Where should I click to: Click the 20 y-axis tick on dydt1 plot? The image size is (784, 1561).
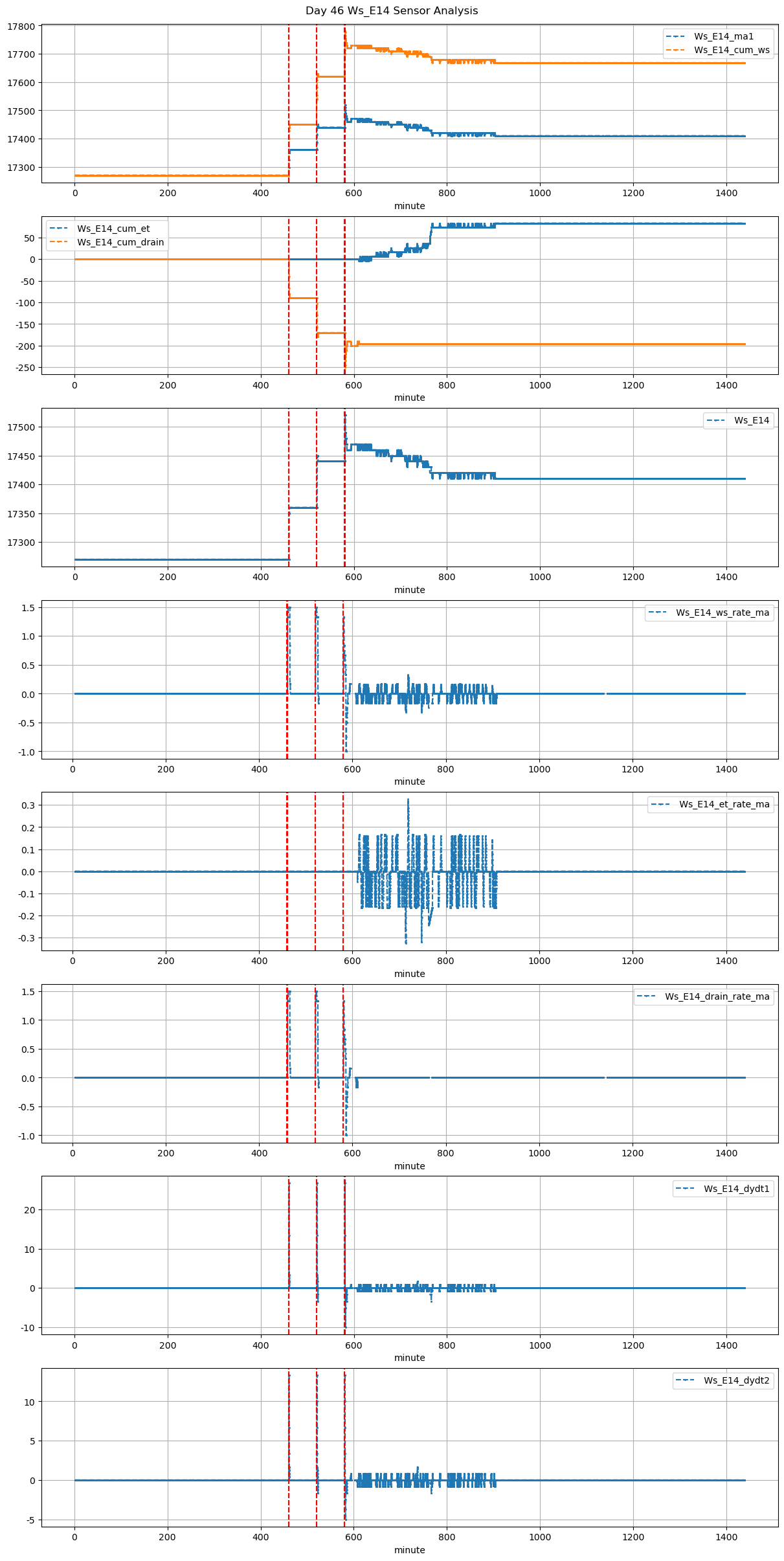pyautogui.click(x=30, y=1210)
